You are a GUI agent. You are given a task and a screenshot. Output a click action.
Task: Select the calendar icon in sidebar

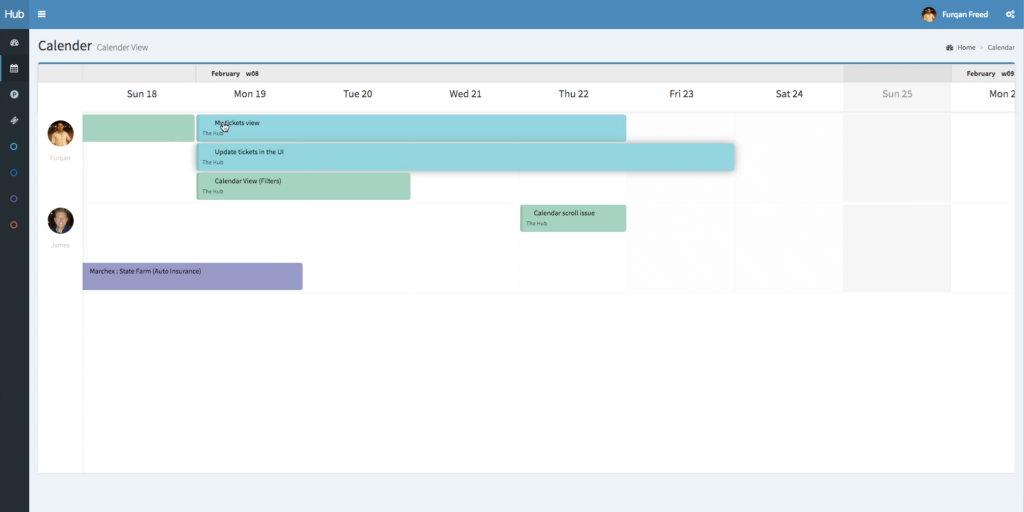(14, 69)
